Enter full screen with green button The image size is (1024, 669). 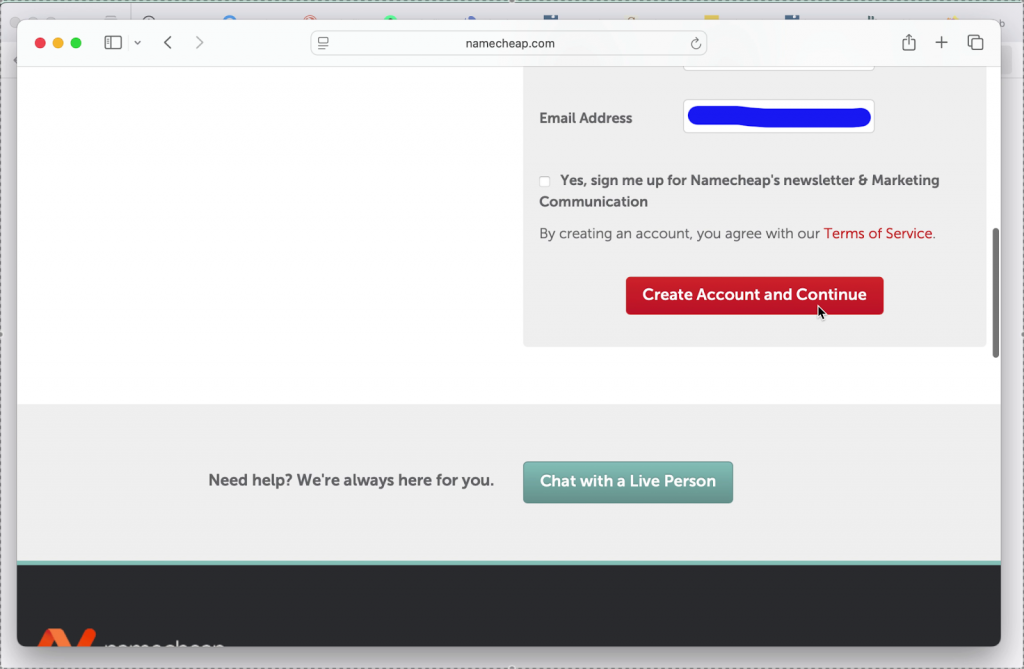click(76, 43)
